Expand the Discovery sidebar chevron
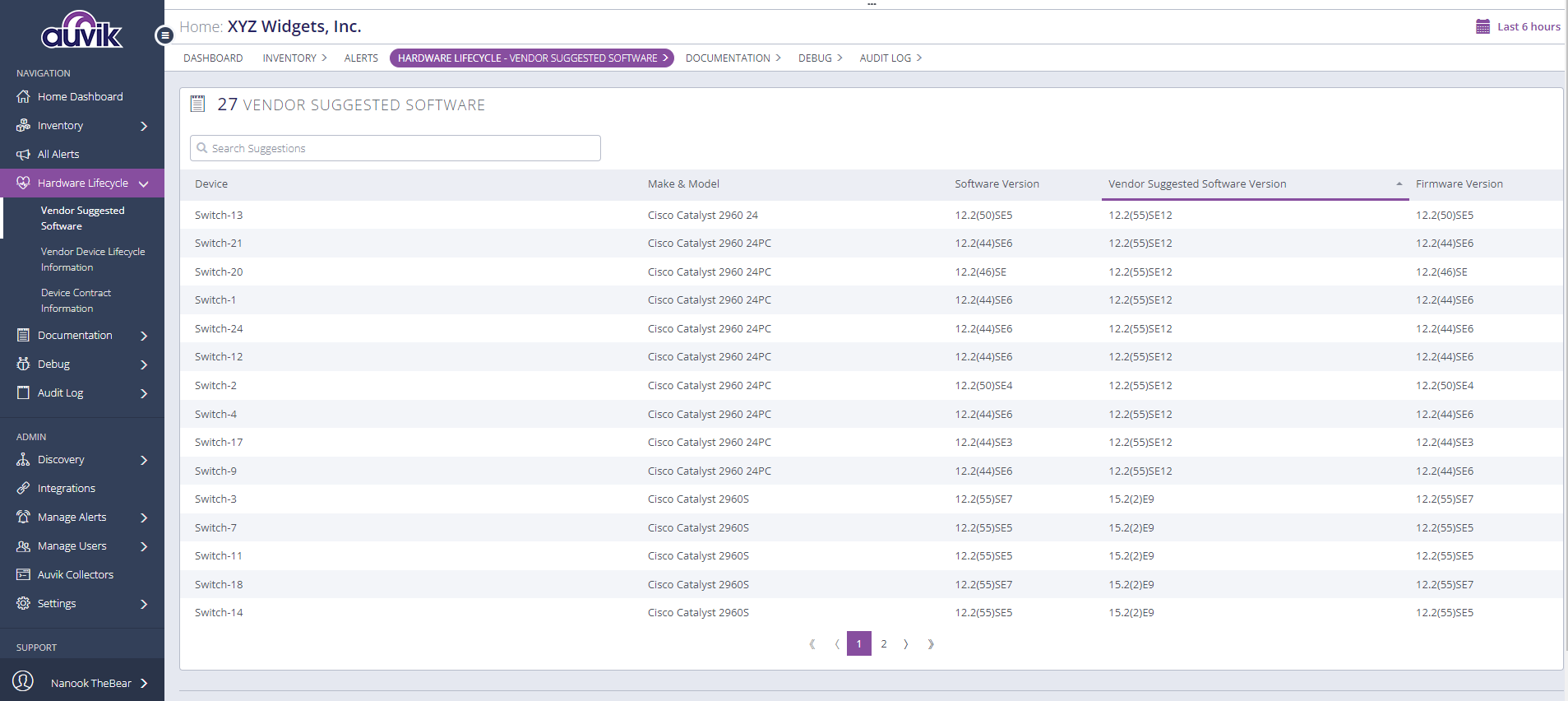Screen dimensions: 1568x701 coord(144,460)
